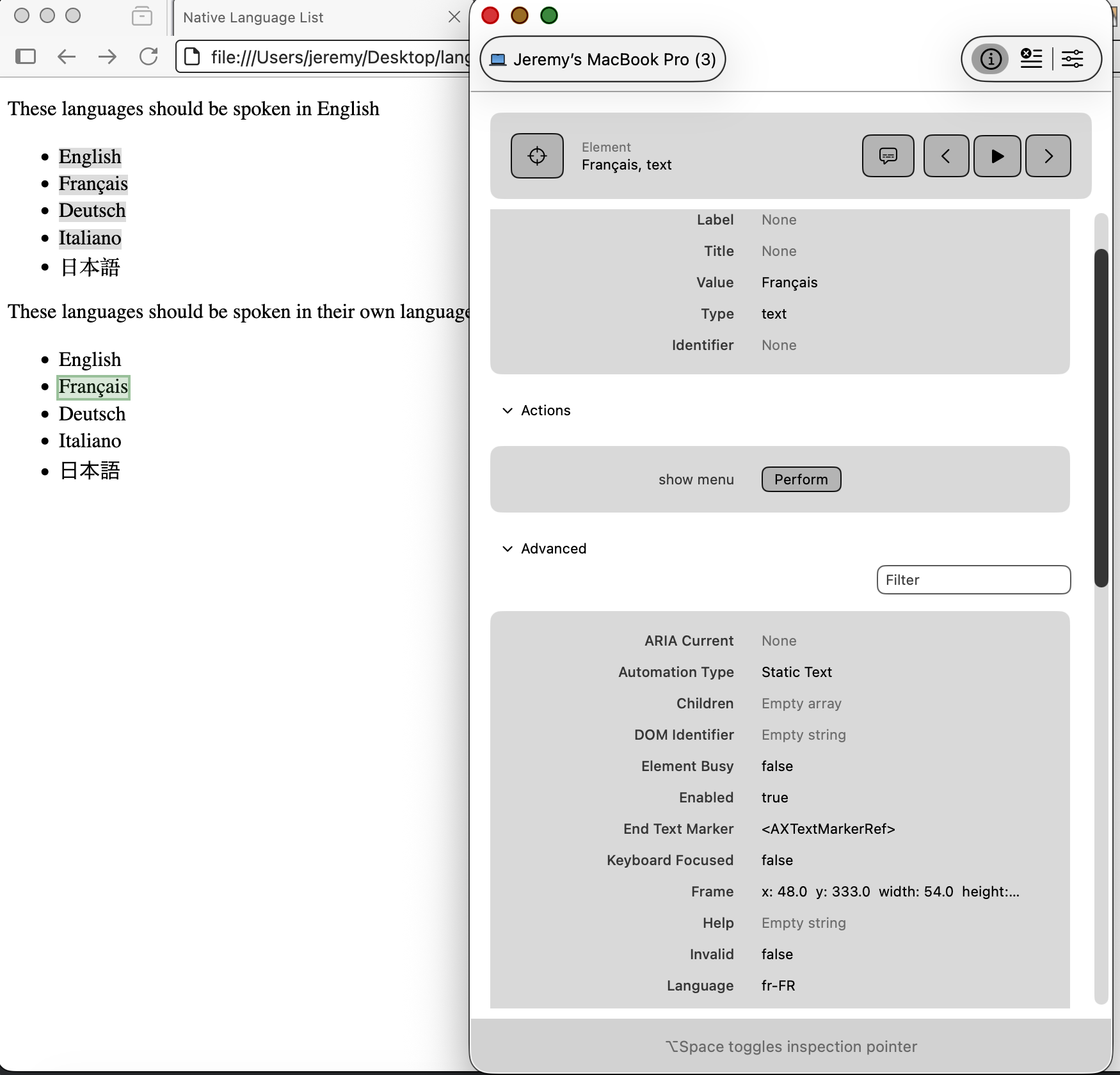Go to next element with right chevron

tap(1048, 155)
